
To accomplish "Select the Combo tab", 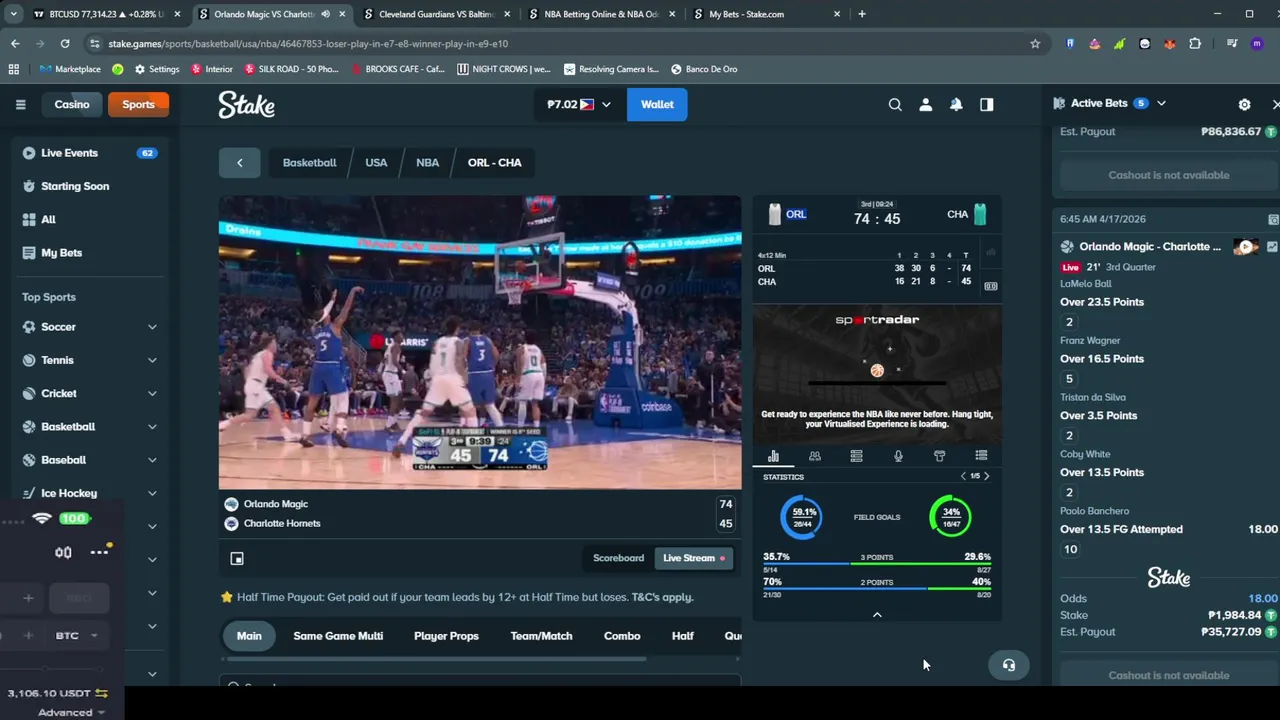I will (622, 636).
